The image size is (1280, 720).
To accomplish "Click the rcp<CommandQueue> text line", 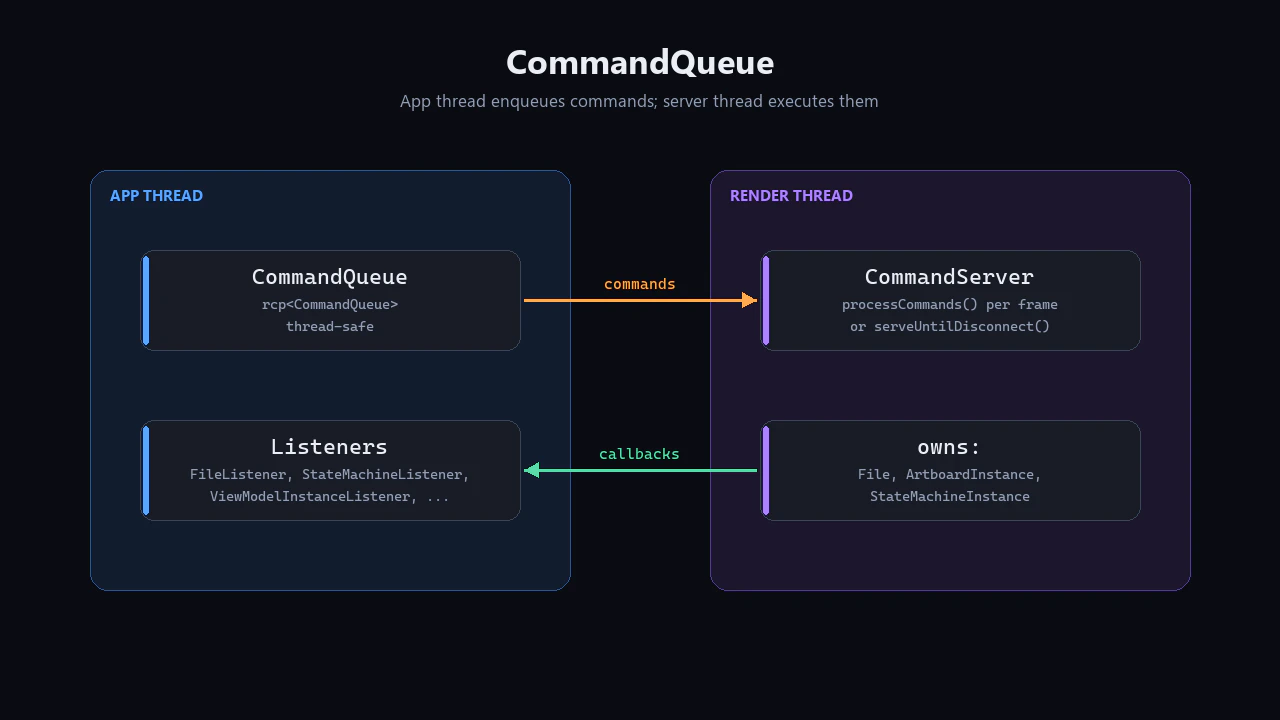I will (x=330, y=304).
